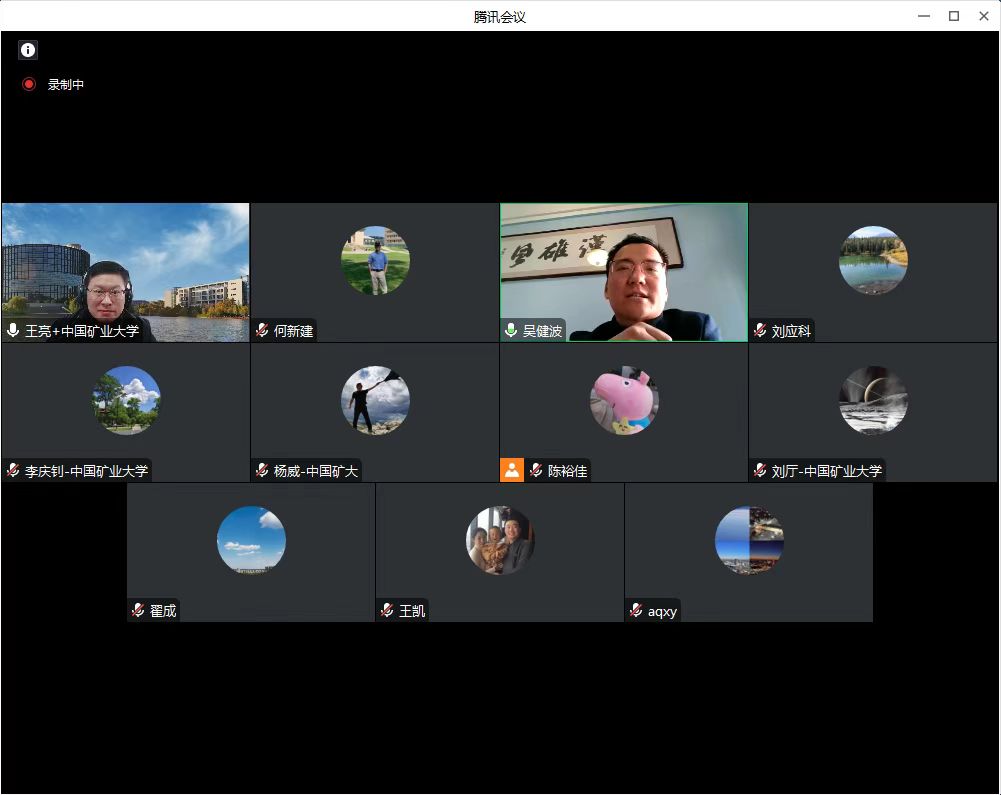Click 吴健波's active microphone icon

[511, 330]
